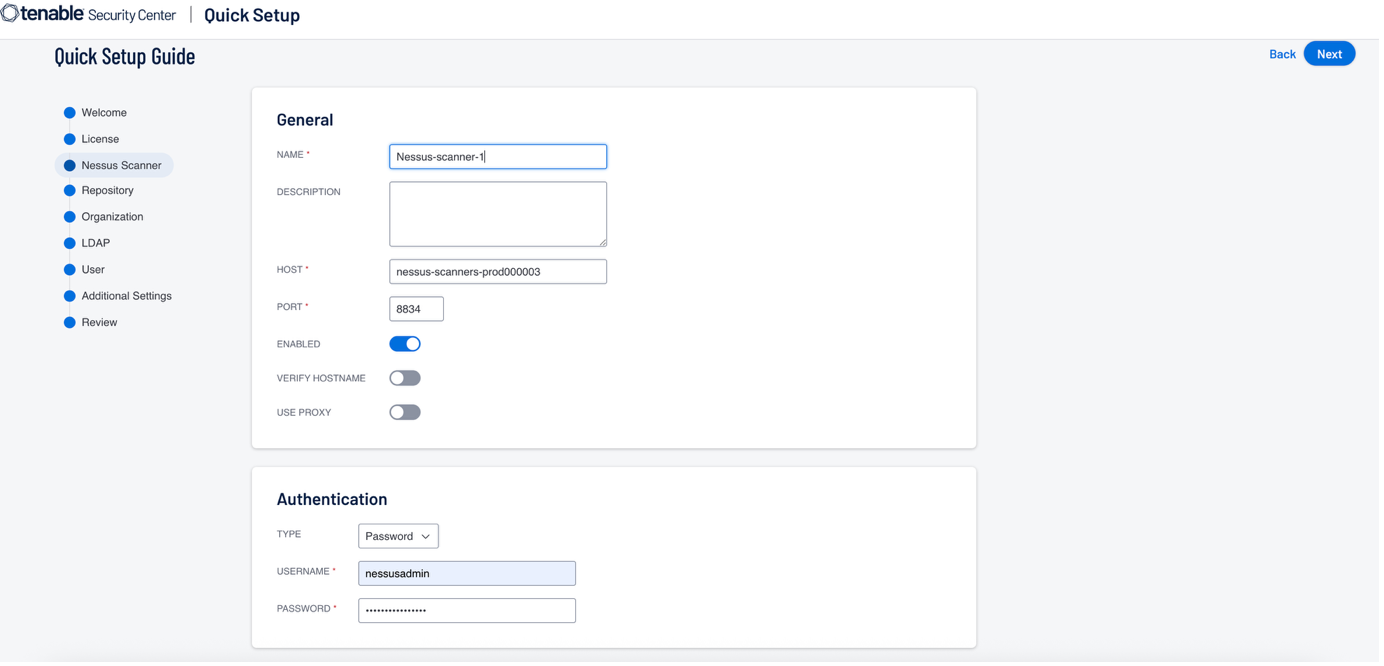Viewport: 1384px width, 666px height.
Task: Click the Next button
Action: click(x=1329, y=54)
